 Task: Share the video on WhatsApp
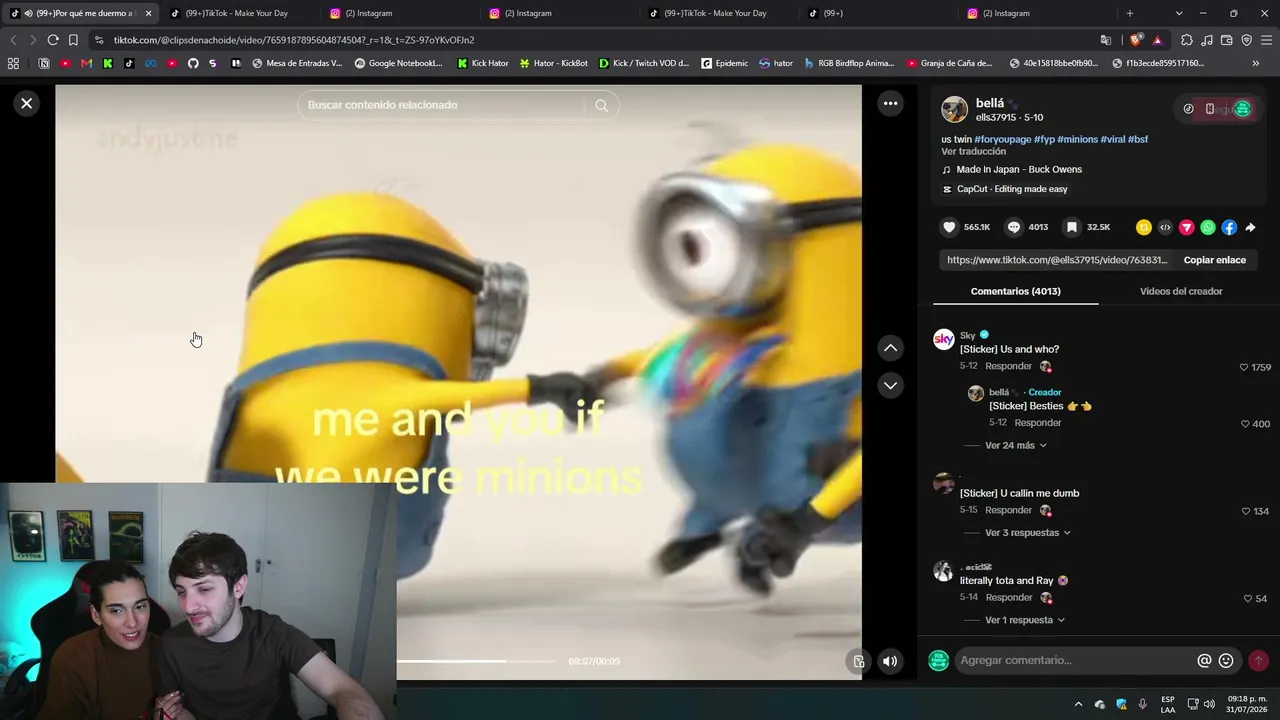point(1208,227)
